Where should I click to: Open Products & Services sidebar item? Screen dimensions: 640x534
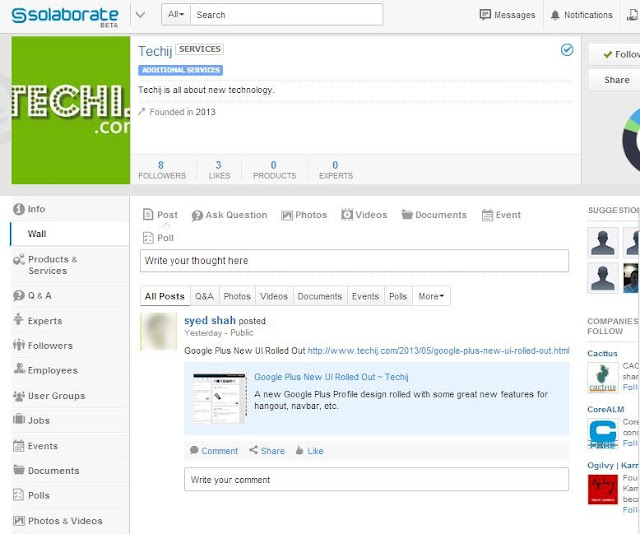70,265
